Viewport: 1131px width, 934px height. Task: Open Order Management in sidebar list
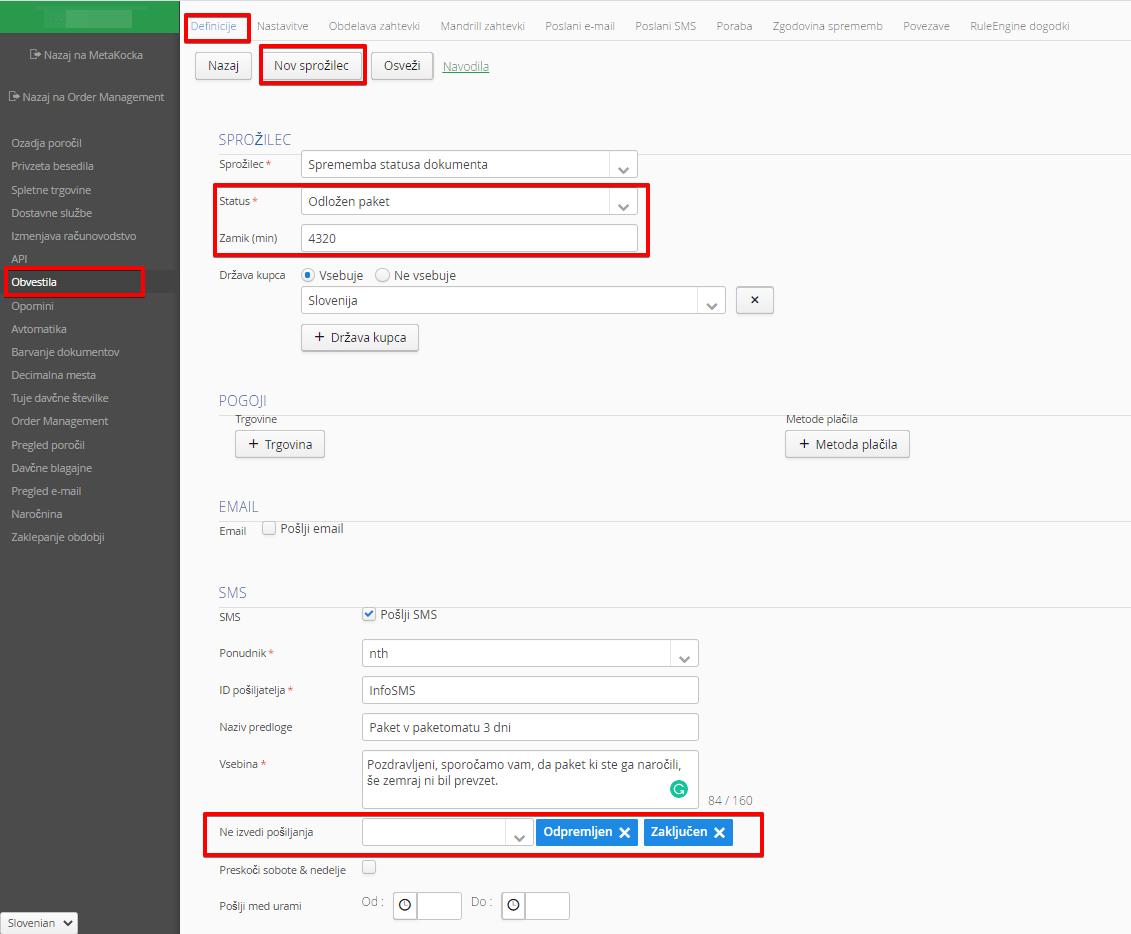tap(59, 421)
